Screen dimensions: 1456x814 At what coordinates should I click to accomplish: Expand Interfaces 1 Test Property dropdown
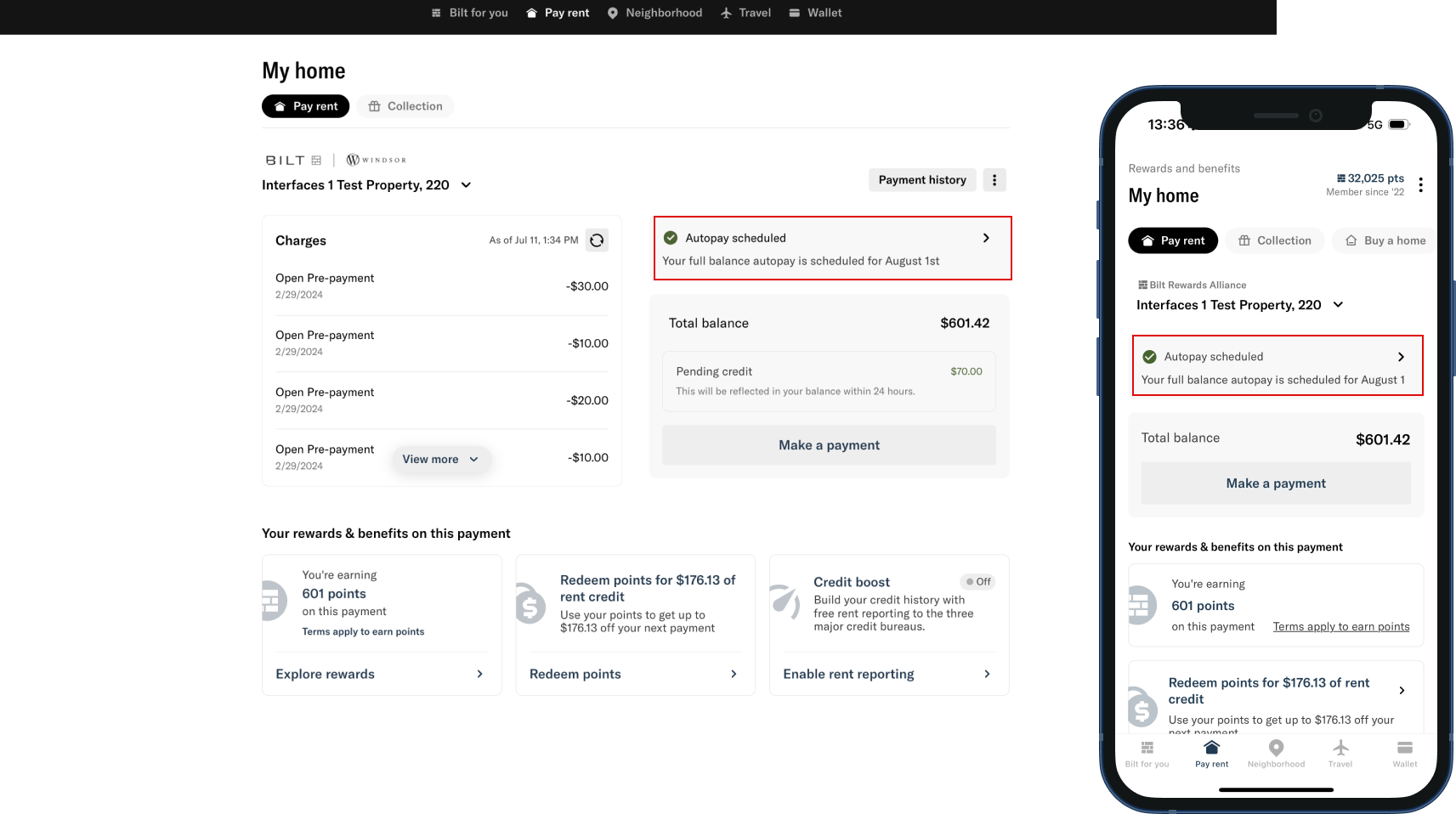coord(465,184)
